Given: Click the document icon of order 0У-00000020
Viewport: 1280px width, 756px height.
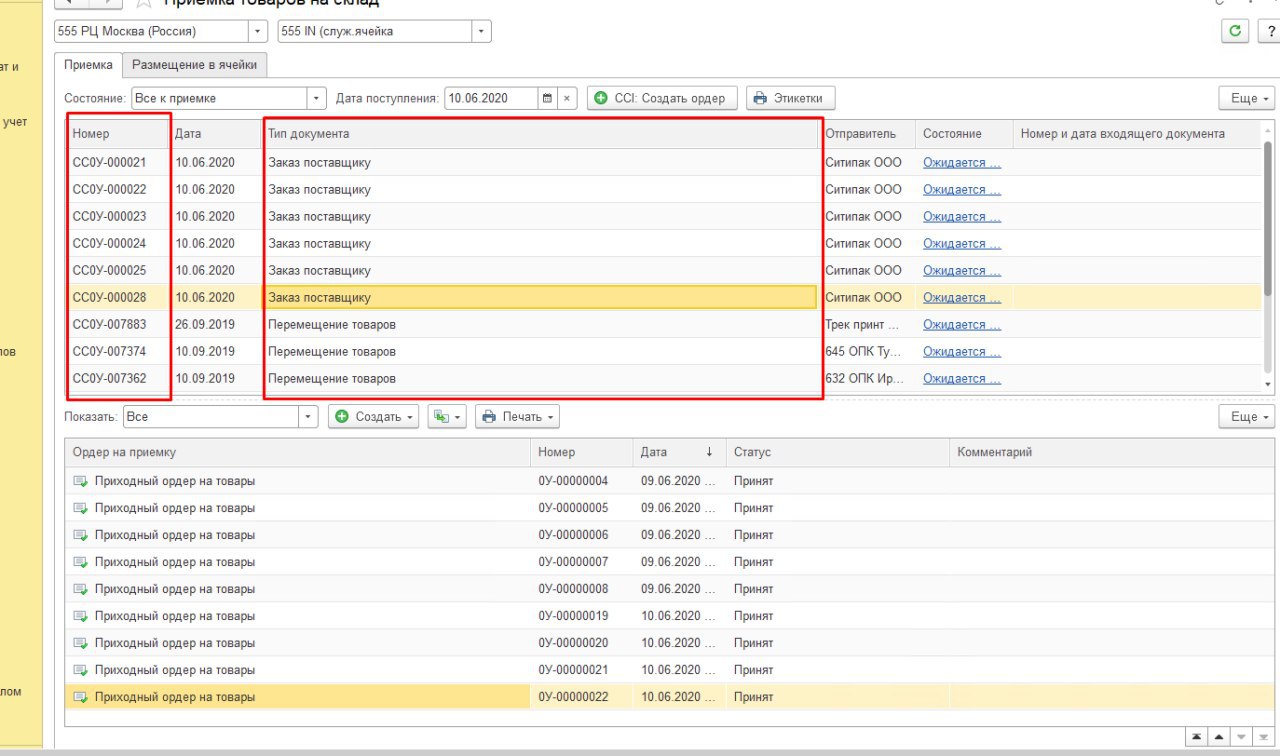Looking at the screenshot, I should click(80, 643).
